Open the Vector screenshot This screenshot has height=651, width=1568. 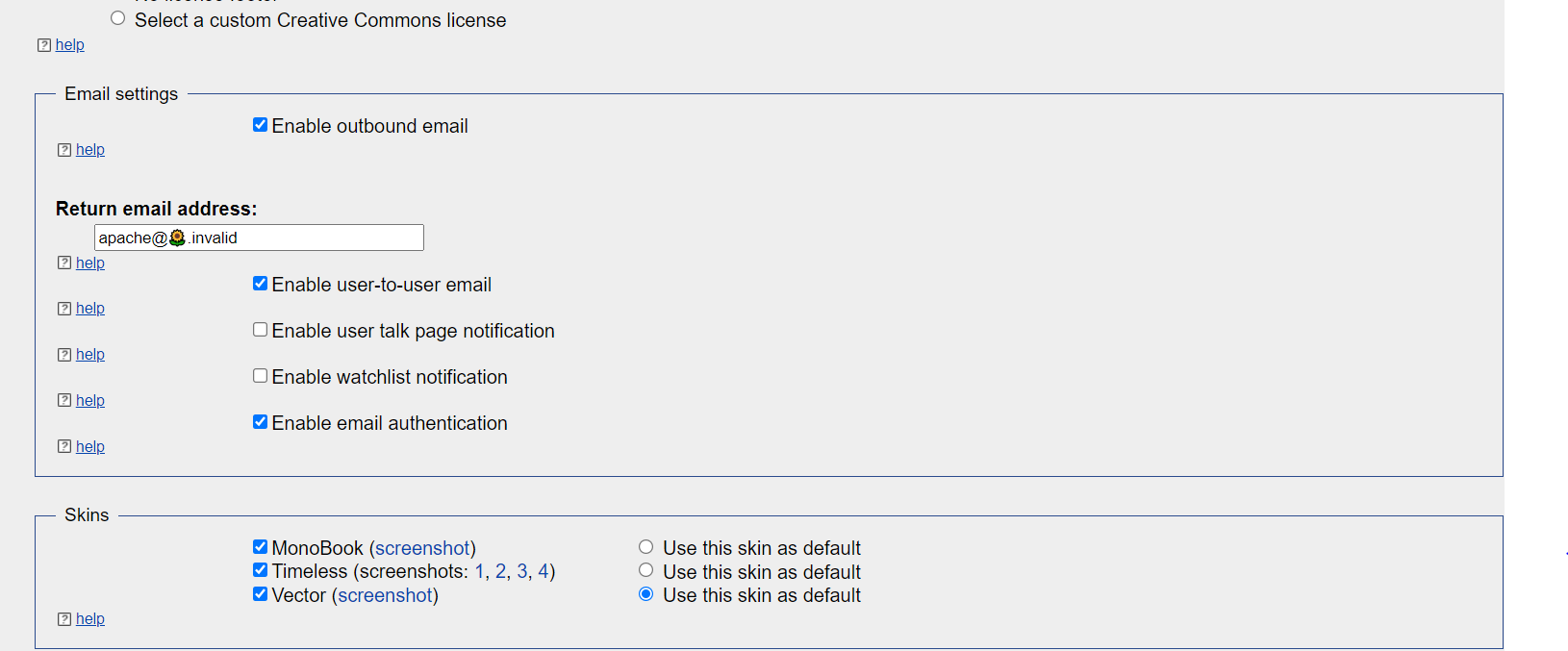point(385,595)
